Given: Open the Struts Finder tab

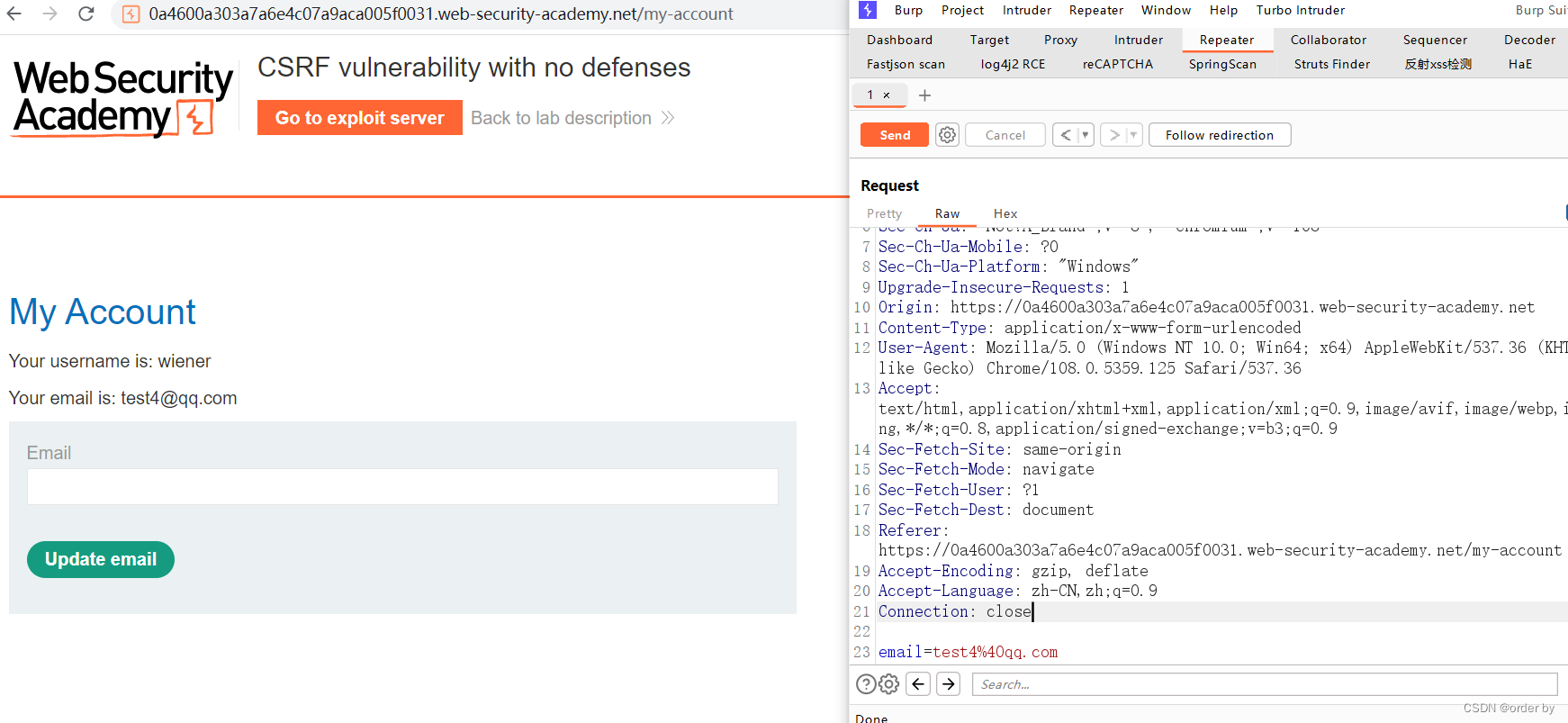Looking at the screenshot, I should [1332, 64].
